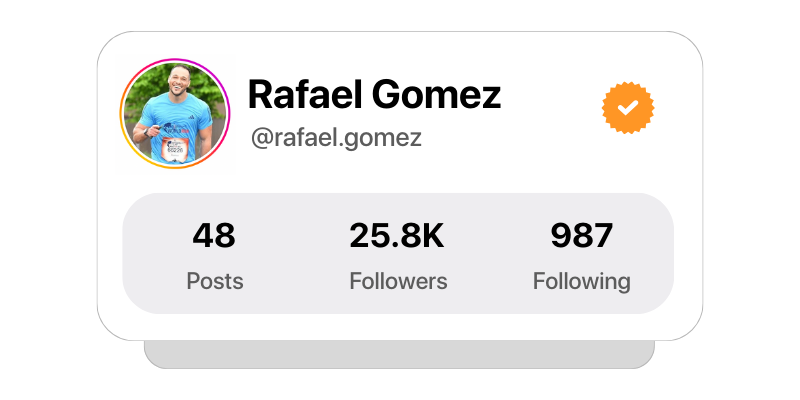This screenshot has height=400, width=800.
Task: Open the 987 following count
Action: 582,236
